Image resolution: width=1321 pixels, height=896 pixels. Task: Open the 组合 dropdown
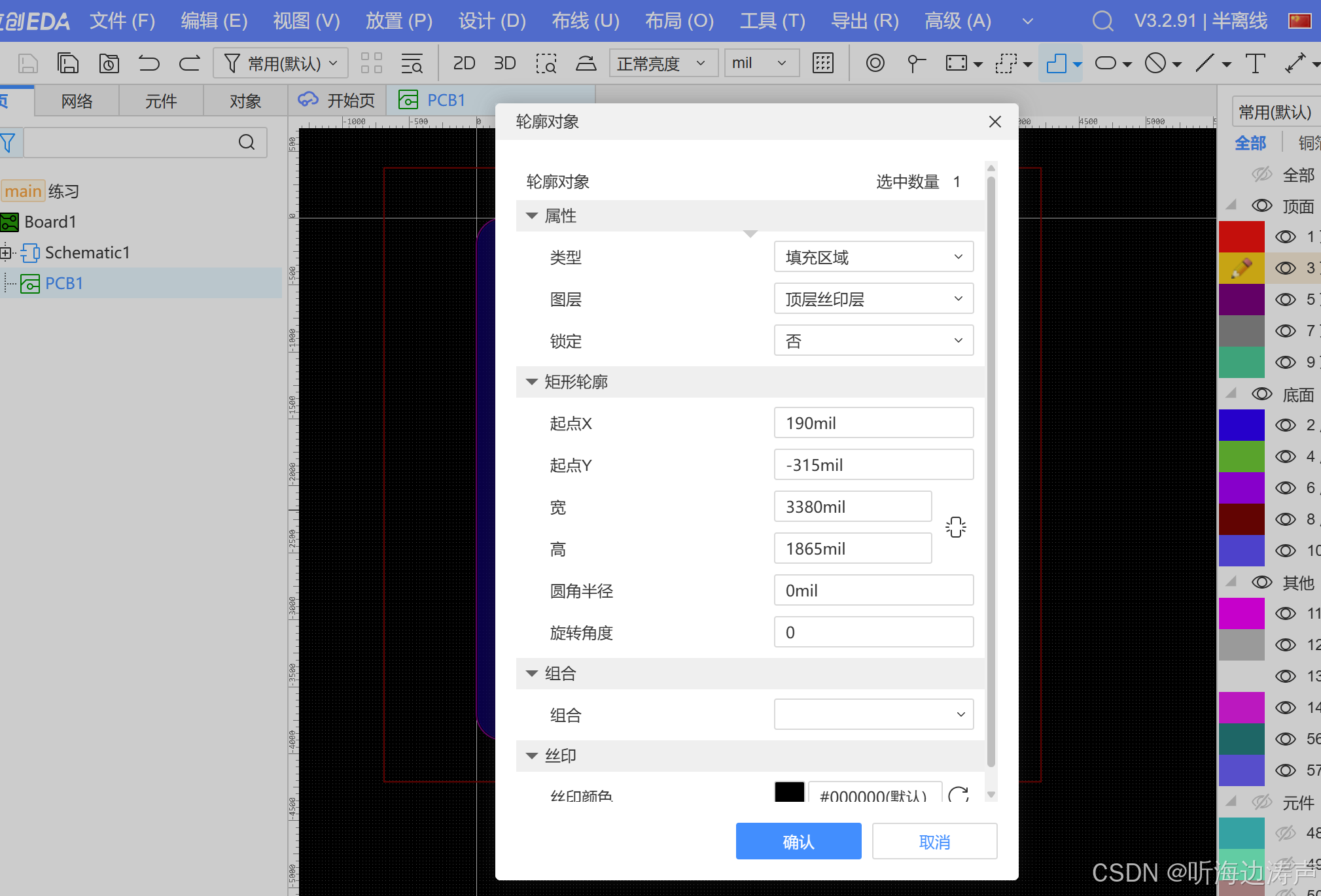point(873,714)
